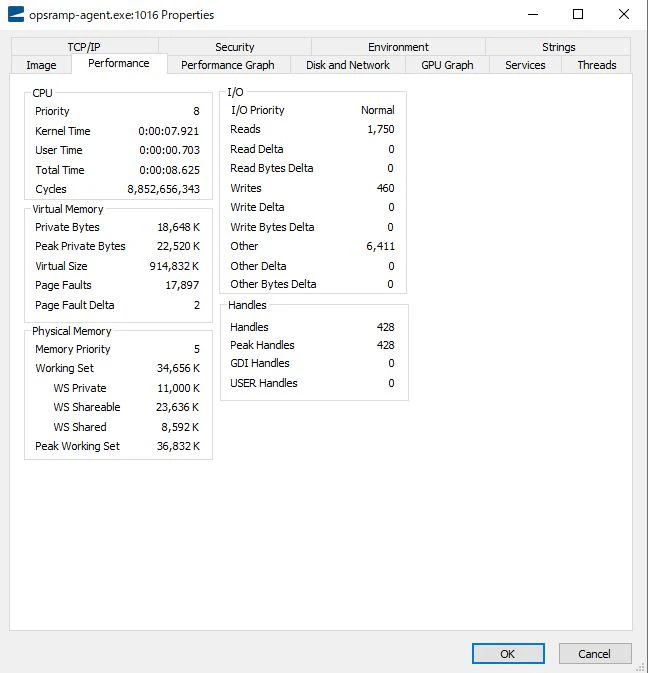Image resolution: width=648 pixels, height=673 pixels.
Task: Click the Memory Priority label
Action: click(73, 349)
